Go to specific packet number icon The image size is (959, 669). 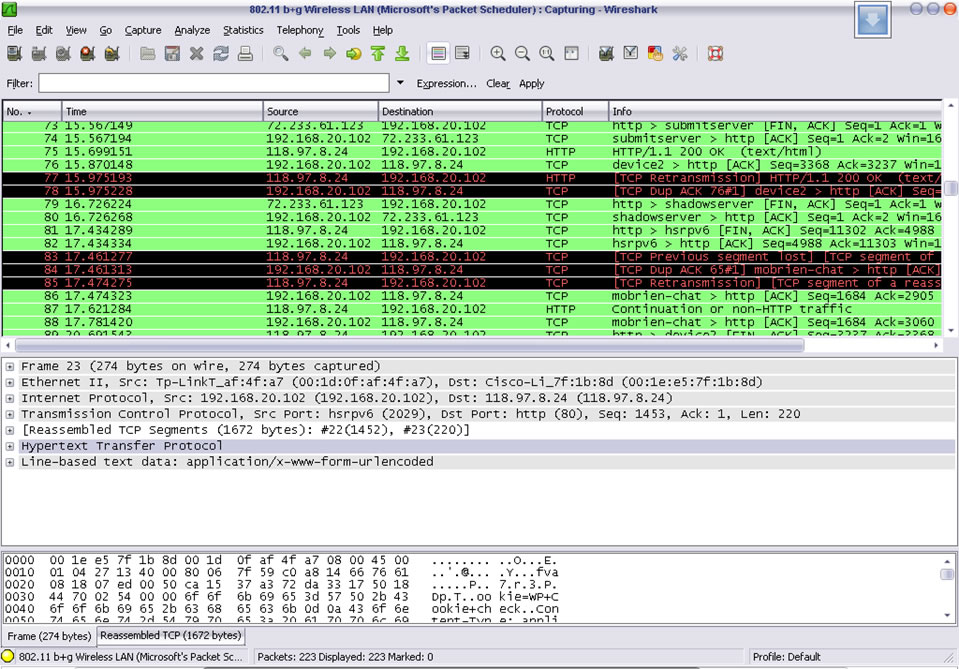[354, 54]
